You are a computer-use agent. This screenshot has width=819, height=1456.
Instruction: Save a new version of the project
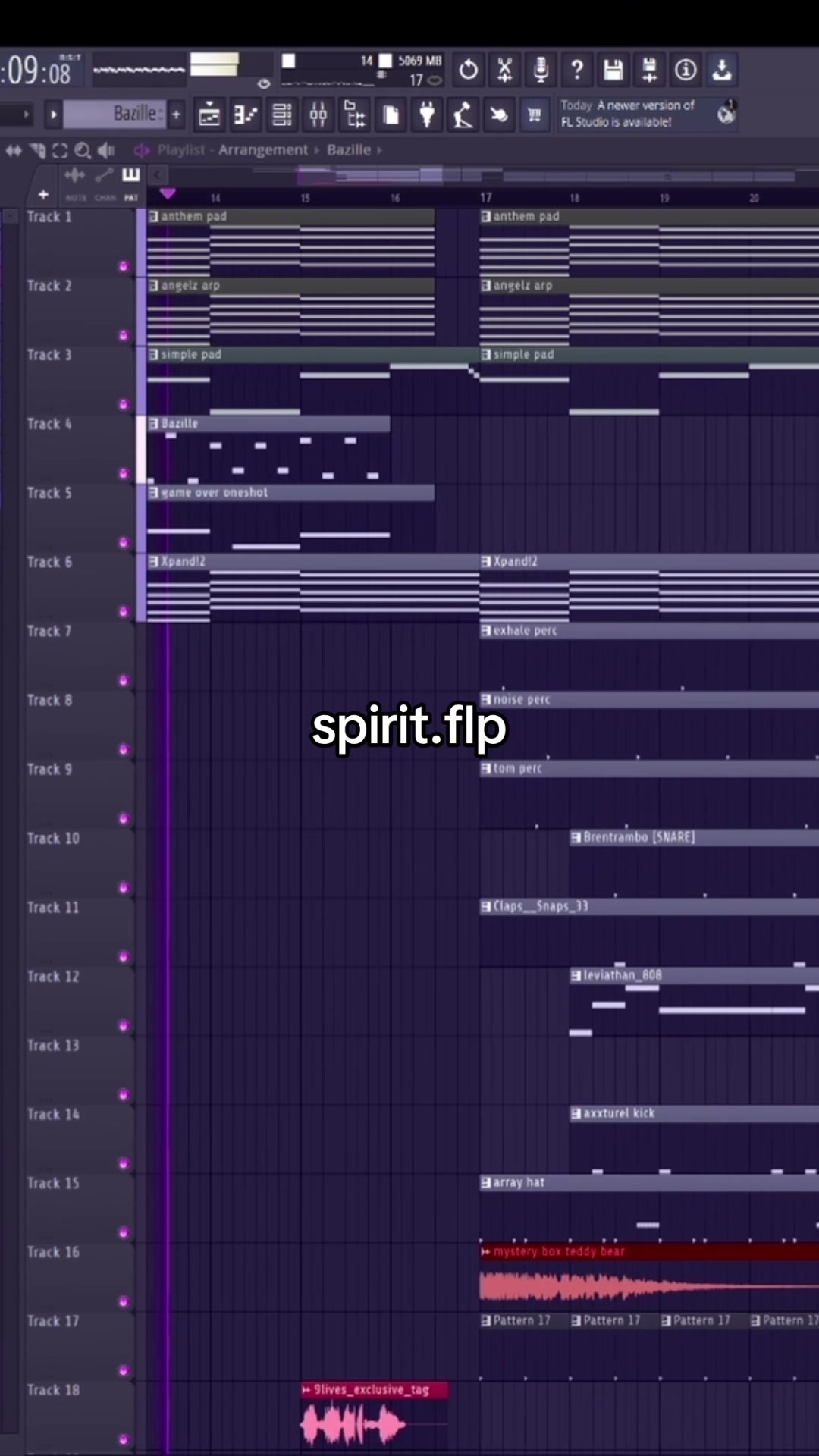[x=649, y=70]
